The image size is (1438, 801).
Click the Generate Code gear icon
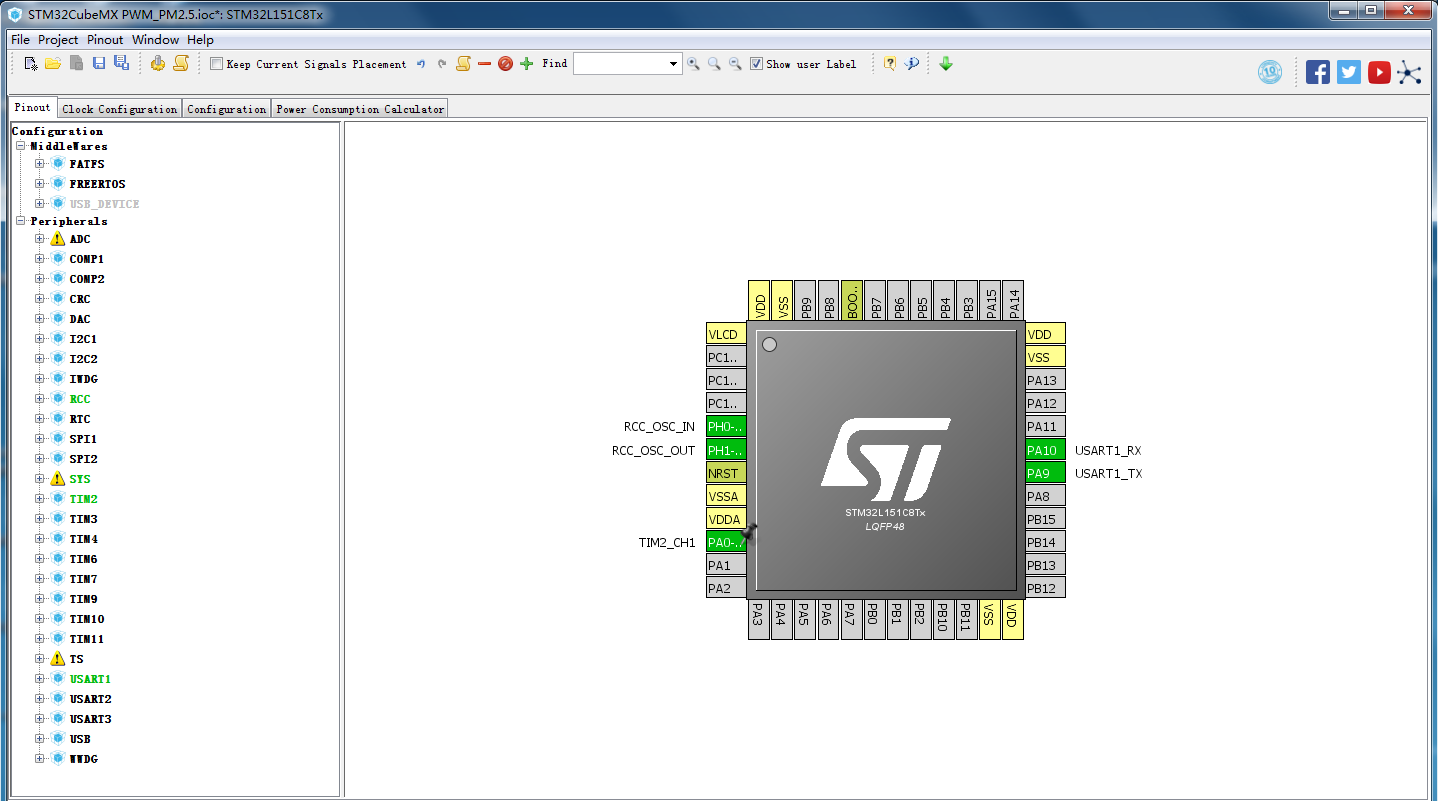158,64
